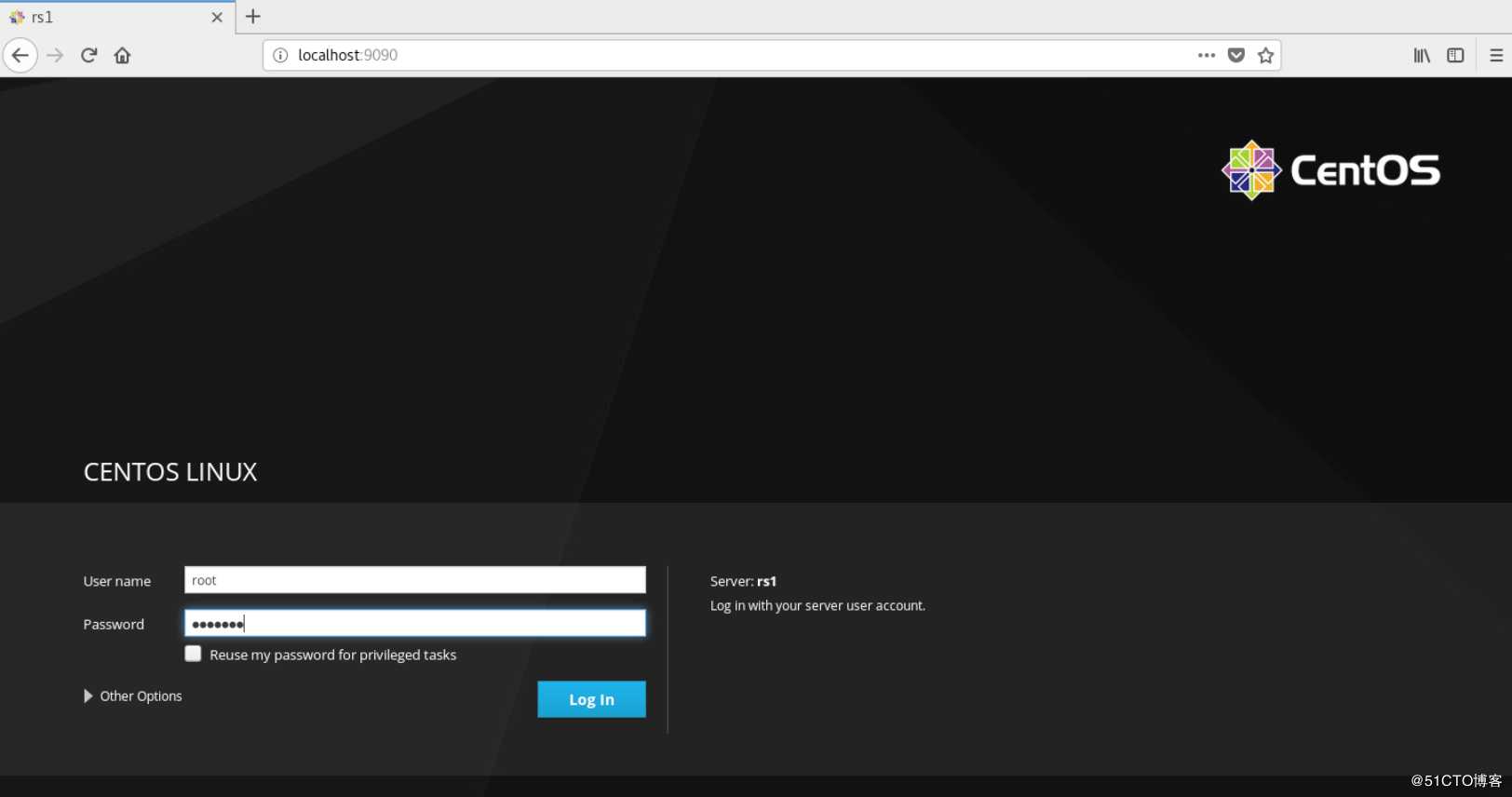The height and width of the screenshot is (797, 1512).
Task: Open the browser home page icon
Action: [123, 56]
